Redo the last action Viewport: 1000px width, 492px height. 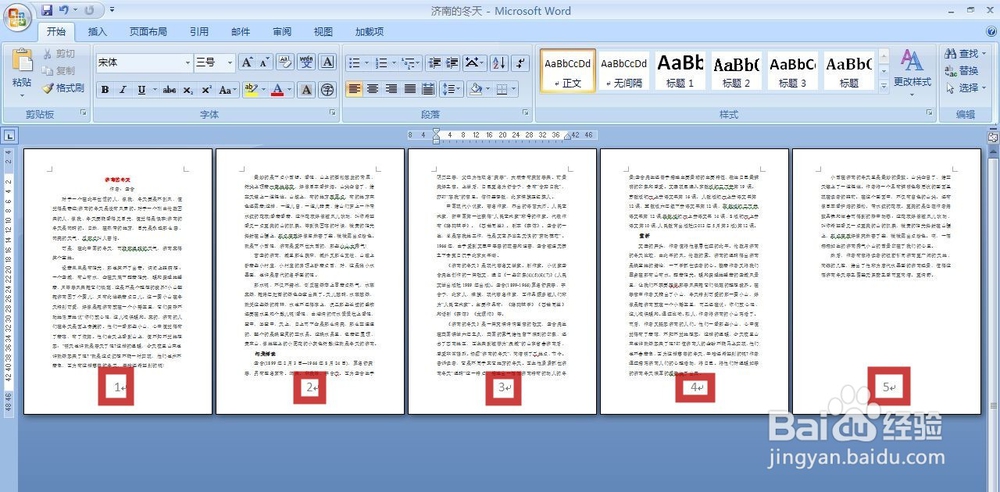(89, 10)
